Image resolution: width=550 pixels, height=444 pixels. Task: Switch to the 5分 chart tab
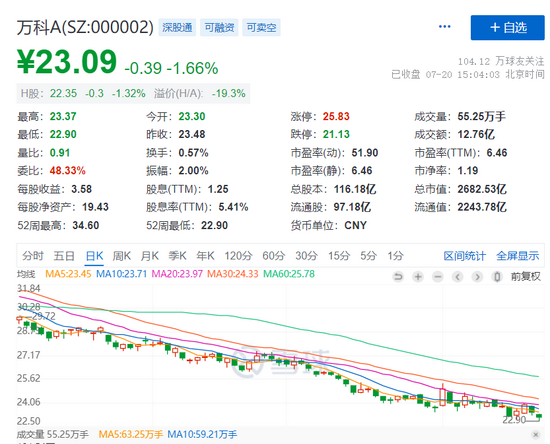[x=368, y=256]
